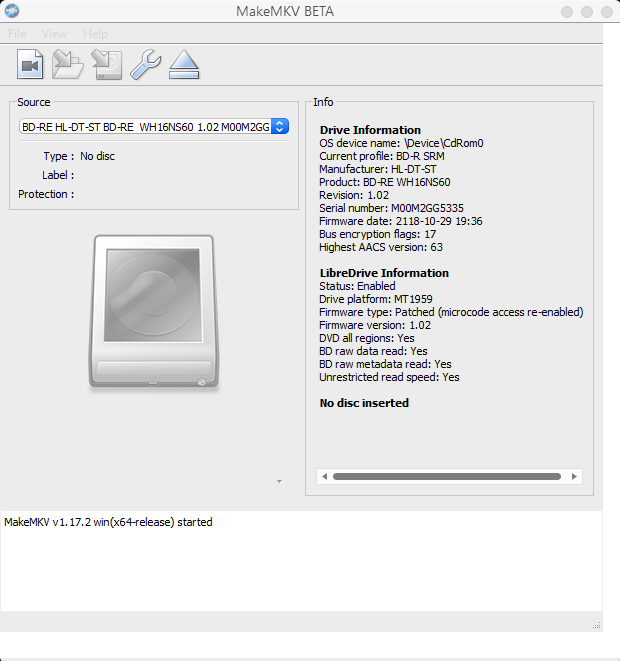Click 'Firmware date: 2118-10-29 19:36' line
The height and width of the screenshot is (661, 620).
tap(400, 221)
